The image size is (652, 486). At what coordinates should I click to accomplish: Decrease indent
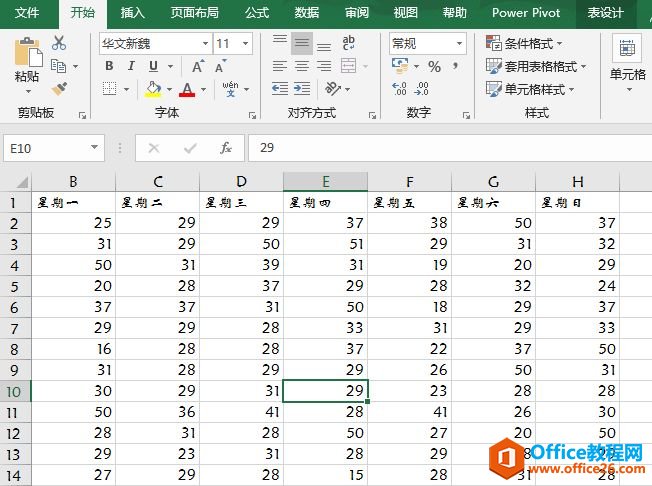280,89
